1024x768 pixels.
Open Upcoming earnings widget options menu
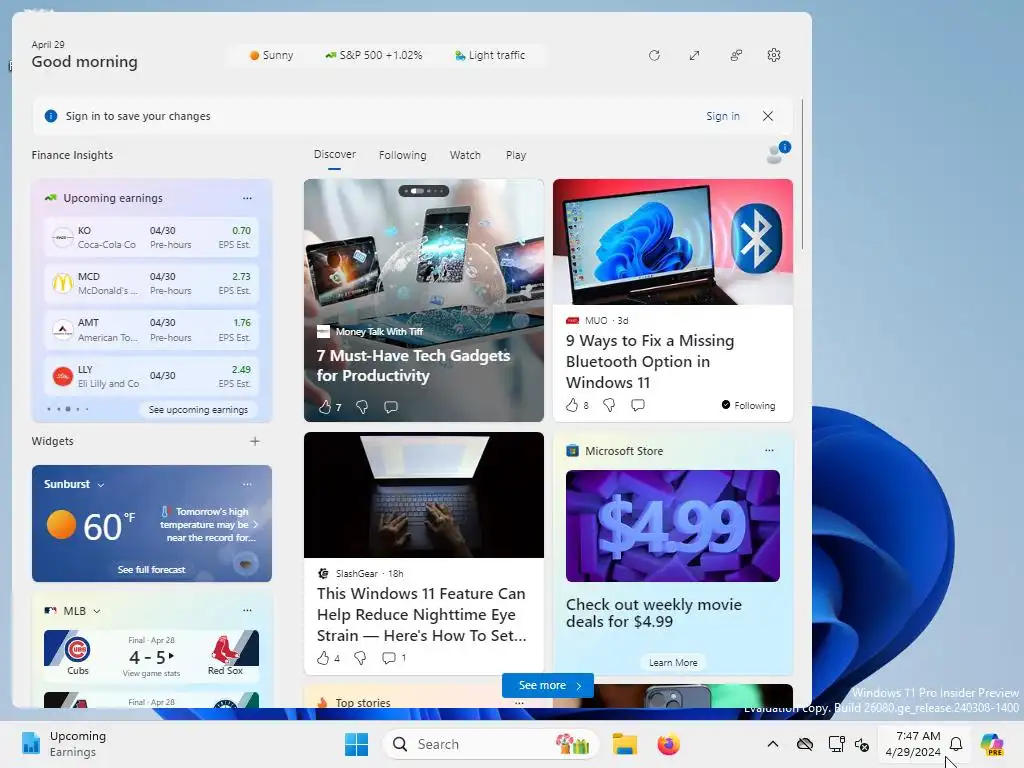[247, 198]
